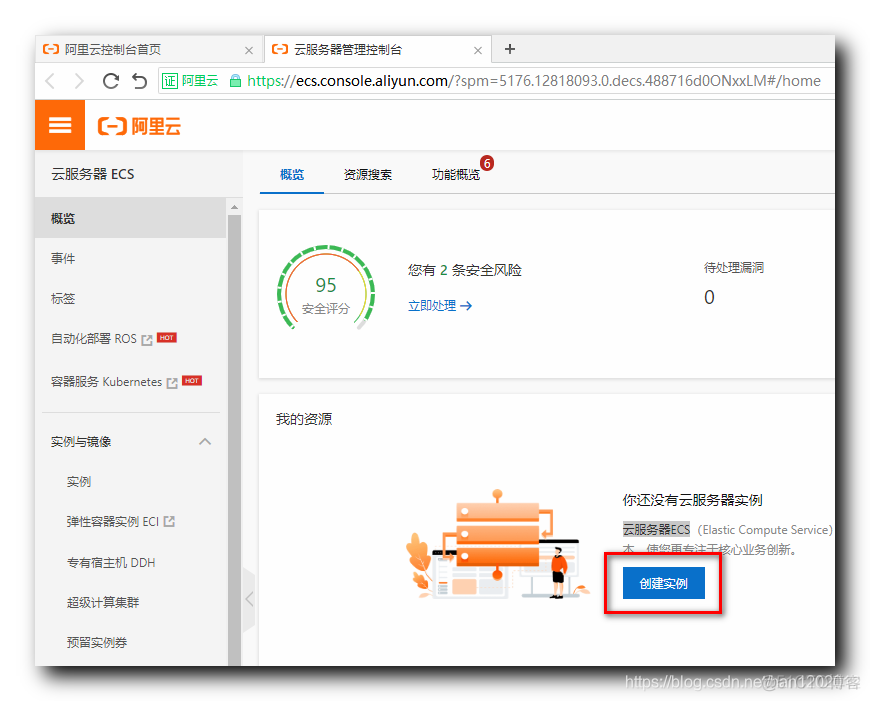Click the 我的资源 heading
This screenshot has width=870, height=701.
304,419
